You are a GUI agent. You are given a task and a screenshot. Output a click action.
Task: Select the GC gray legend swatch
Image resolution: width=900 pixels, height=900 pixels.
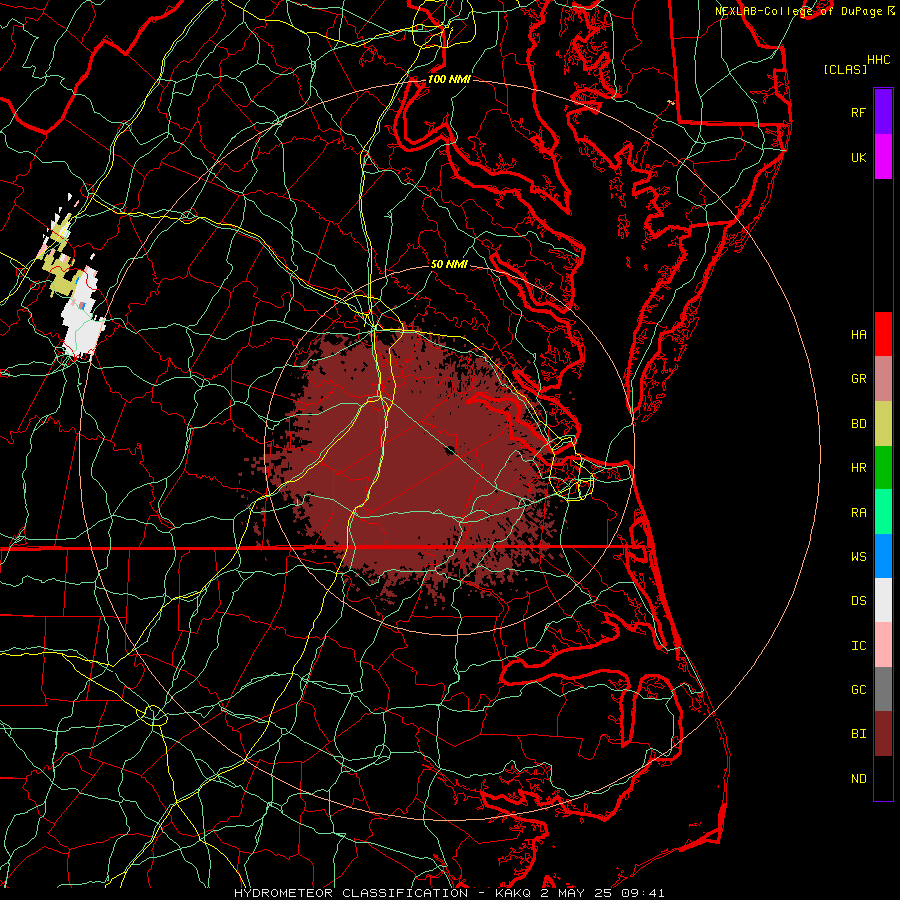point(883,689)
